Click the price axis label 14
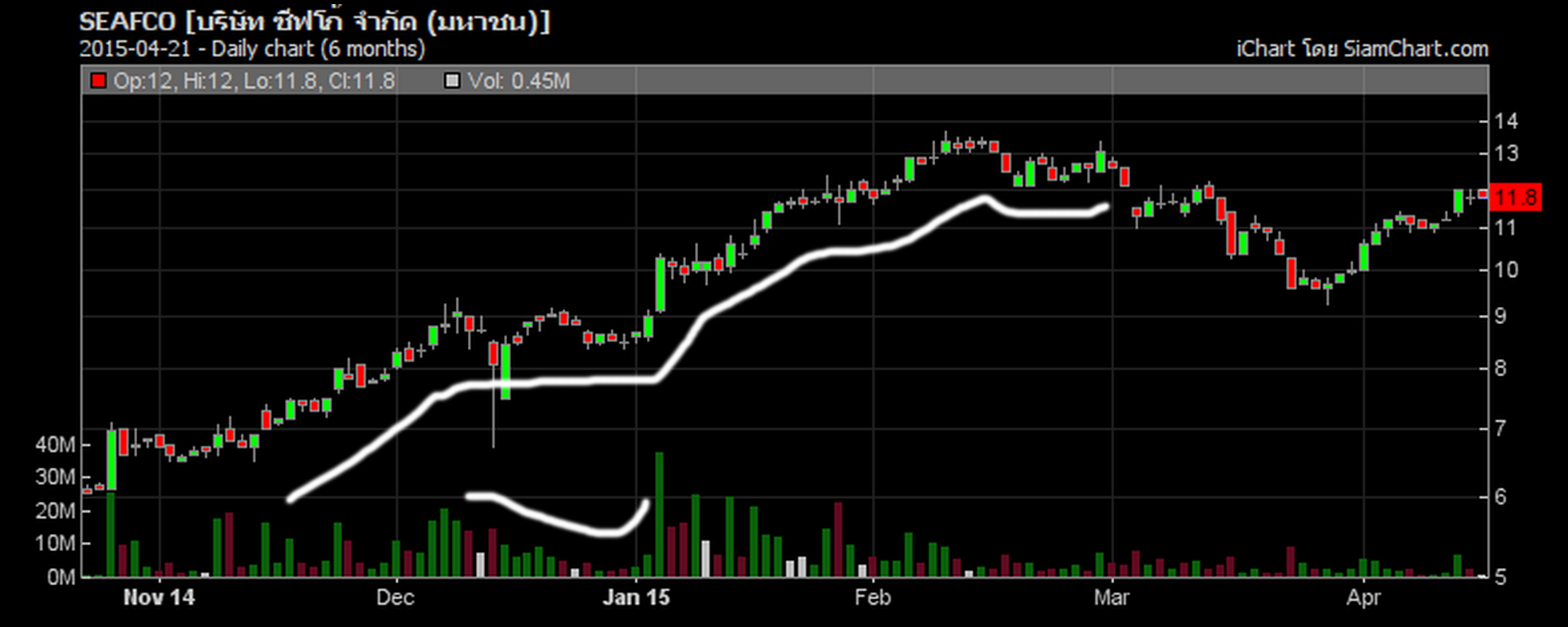This screenshot has height=627, width=1568. [x=1506, y=122]
